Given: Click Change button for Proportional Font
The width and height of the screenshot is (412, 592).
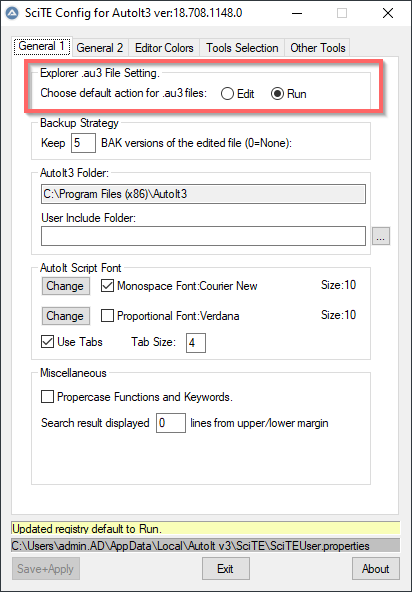Looking at the screenshot, I should [x=65, y=316].
